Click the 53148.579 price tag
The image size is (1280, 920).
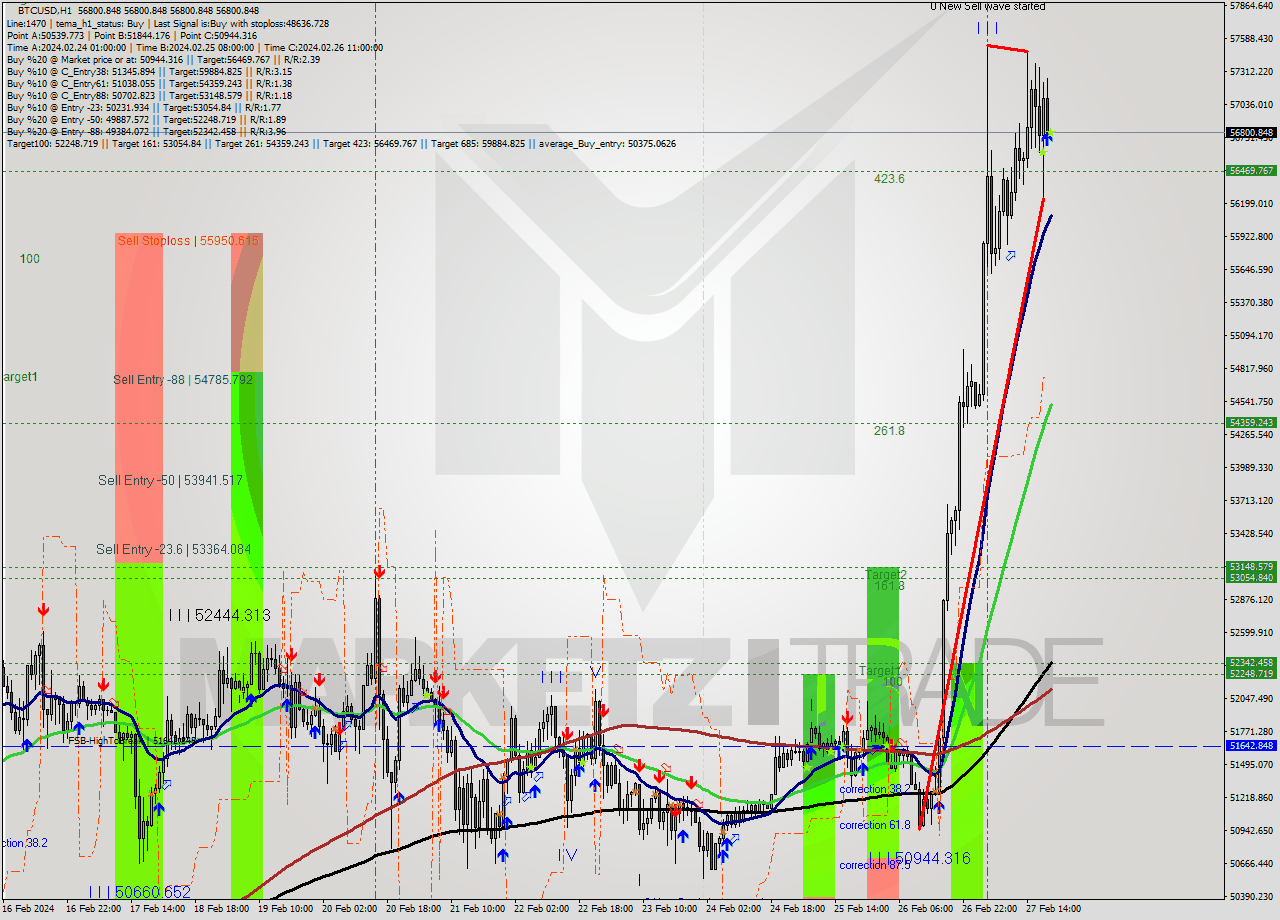[x=1251, y=567]
